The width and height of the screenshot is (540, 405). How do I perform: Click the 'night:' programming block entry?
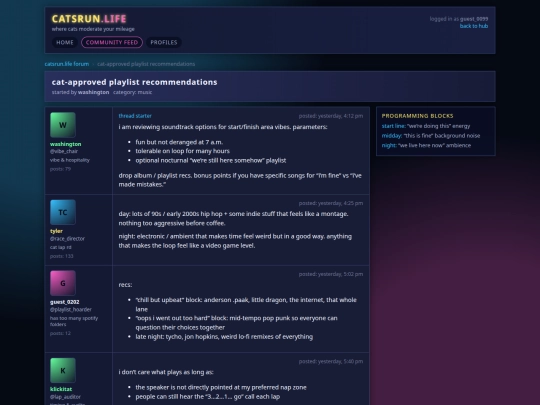click(x=426, y=145)
